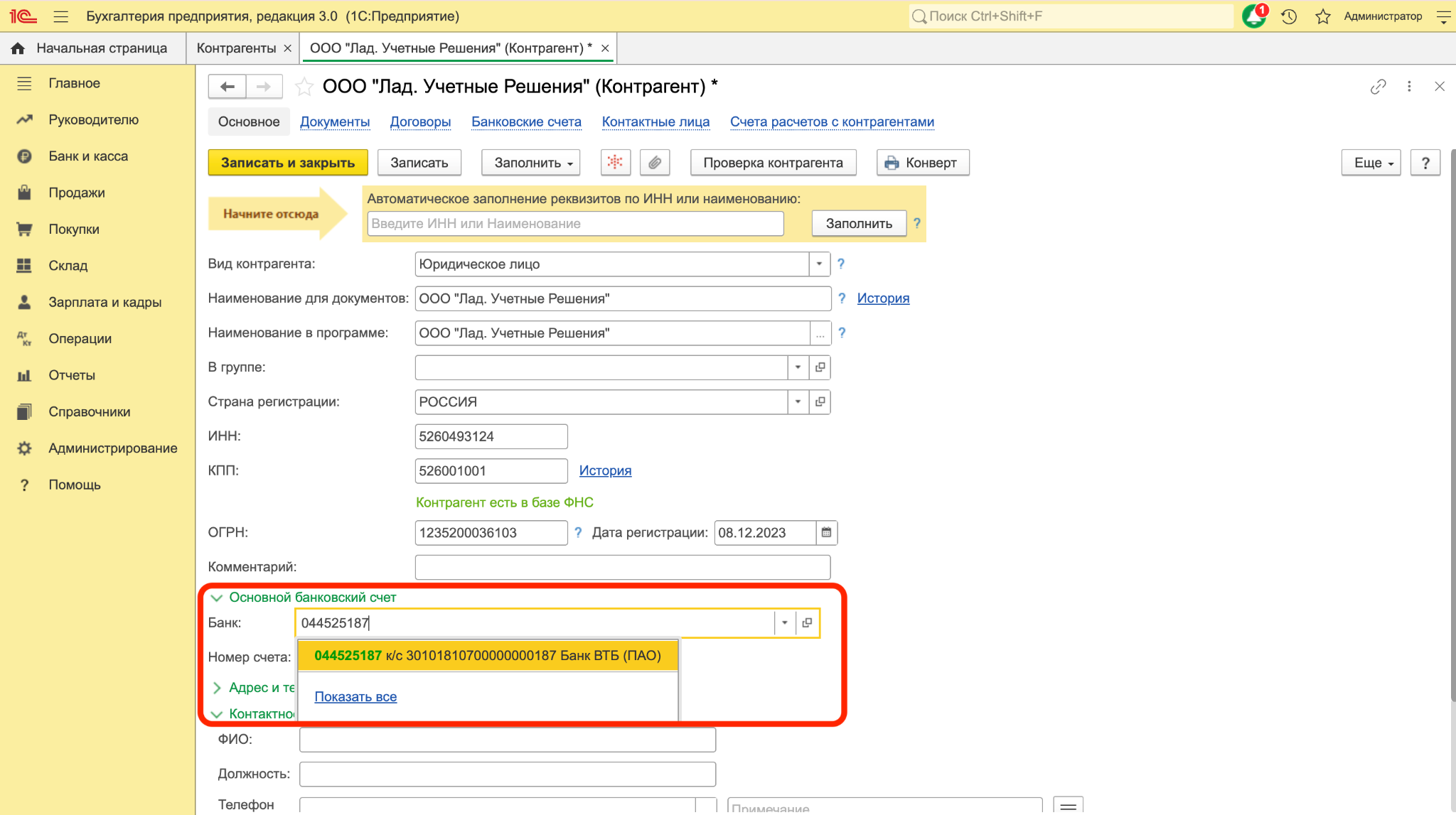Go to Начальная страница home icon
Image resolution: width=1456 pixels, height=815 pixels.
[18, 48]
